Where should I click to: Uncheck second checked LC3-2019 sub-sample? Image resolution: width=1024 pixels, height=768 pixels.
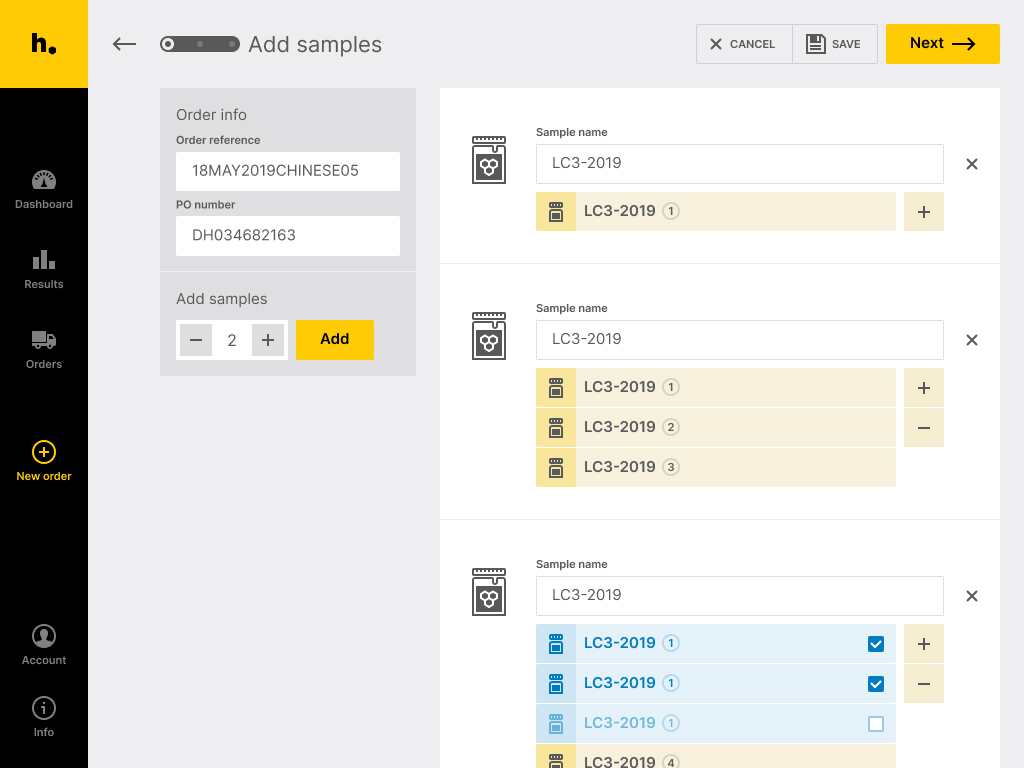click(876, 684)
